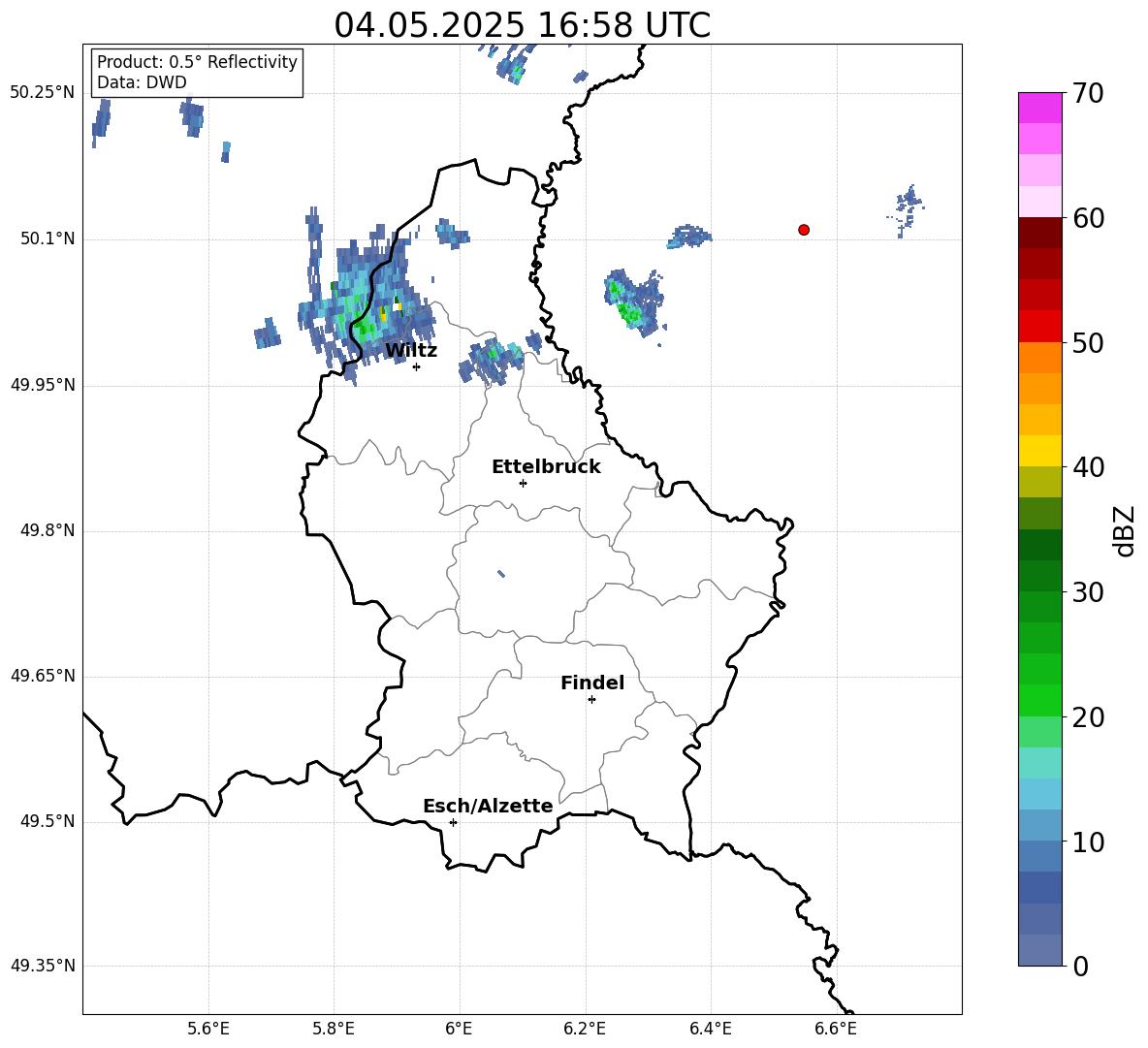Click the colorbar tick label 20
The width and height of the screenshot is (1148, 1048).
click(1088, 717)
